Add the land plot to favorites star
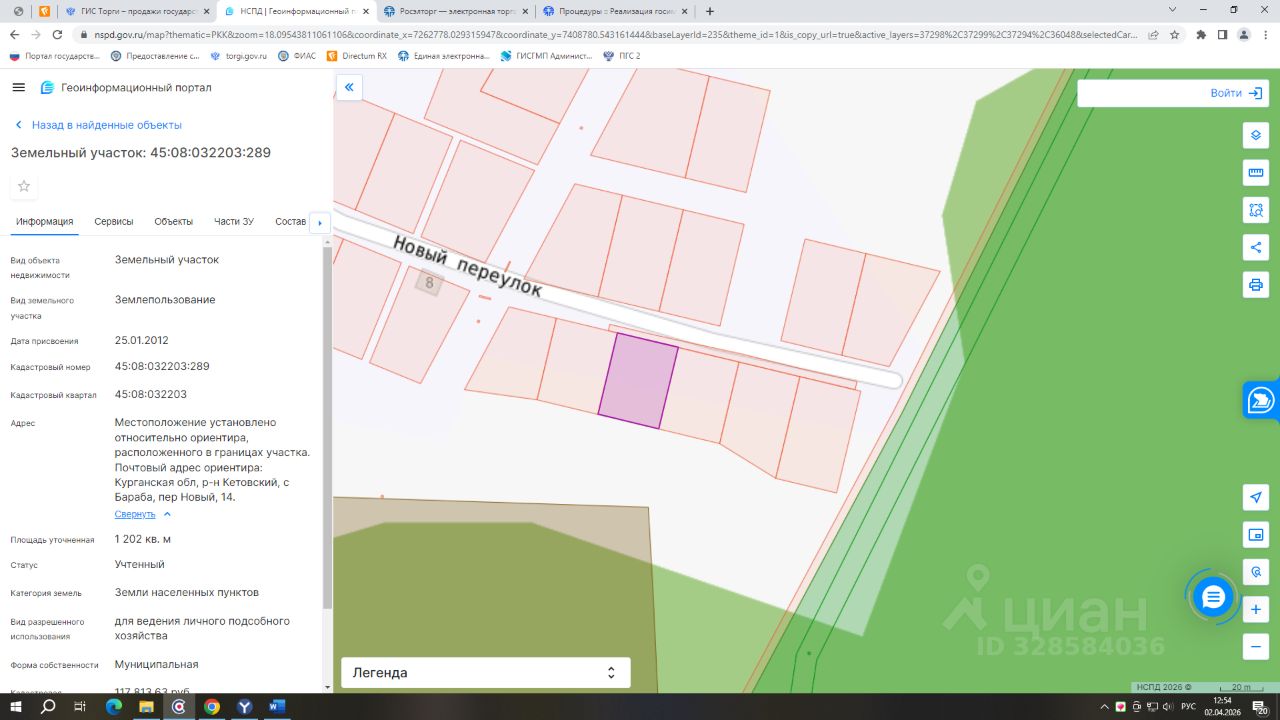The height and width of the screenshot is (720, 1280). 24,186
